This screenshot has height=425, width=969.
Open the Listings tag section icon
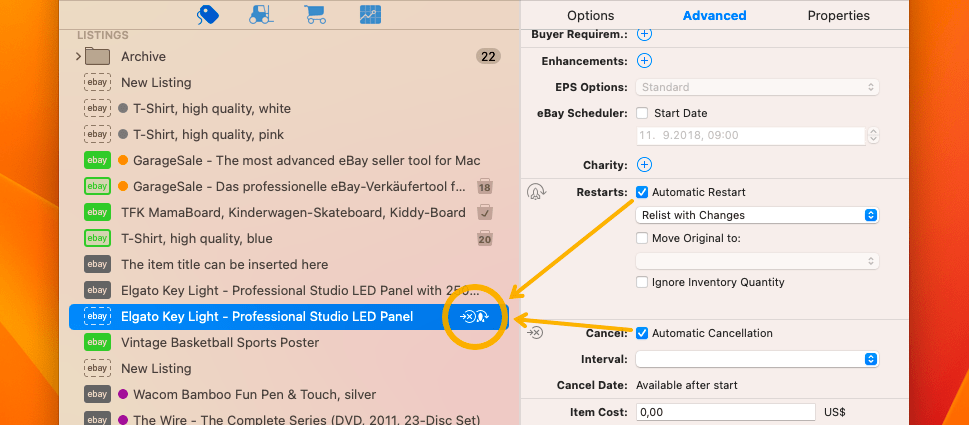(208, 14)
